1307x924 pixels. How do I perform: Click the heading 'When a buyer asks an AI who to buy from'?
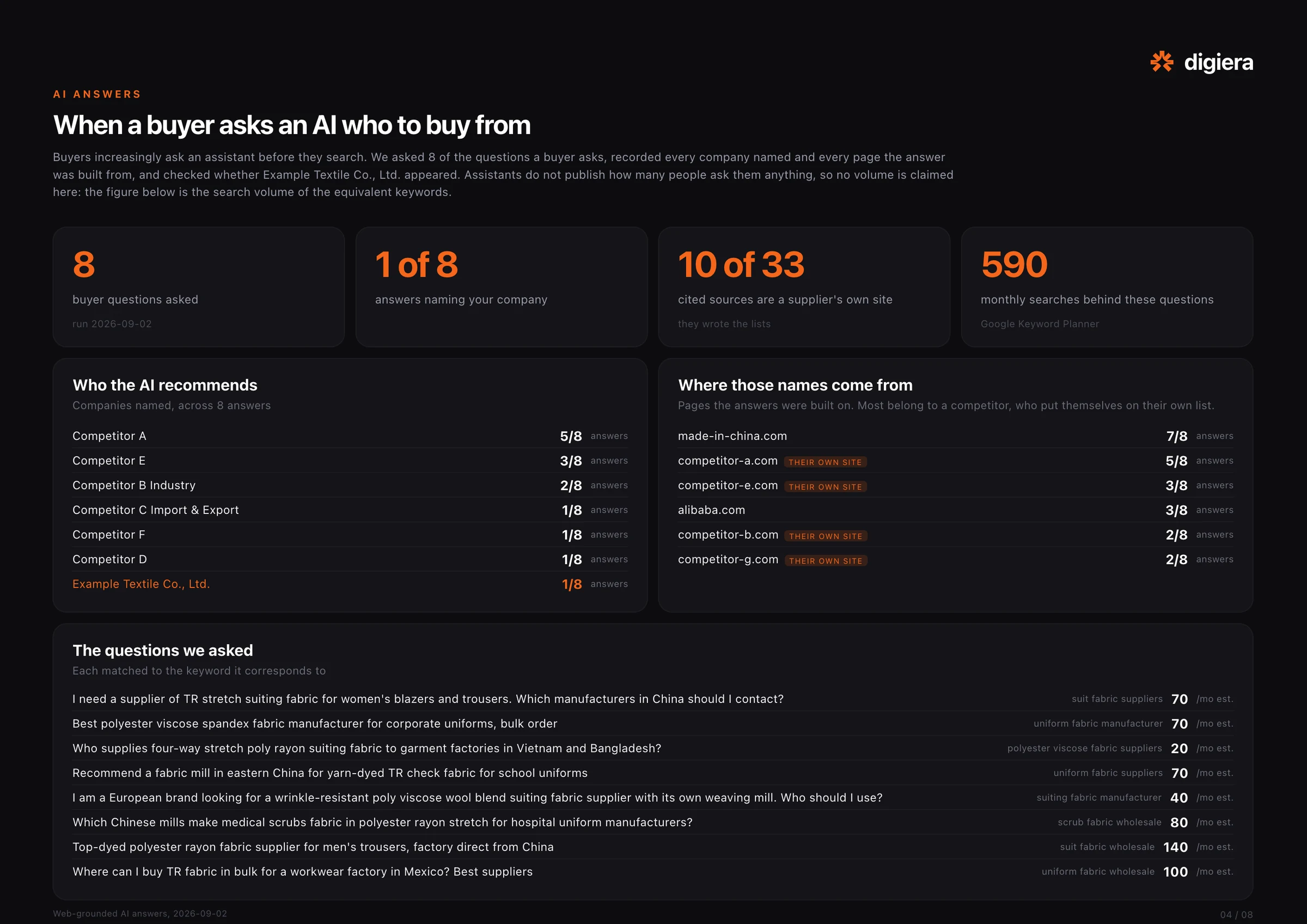291,125
